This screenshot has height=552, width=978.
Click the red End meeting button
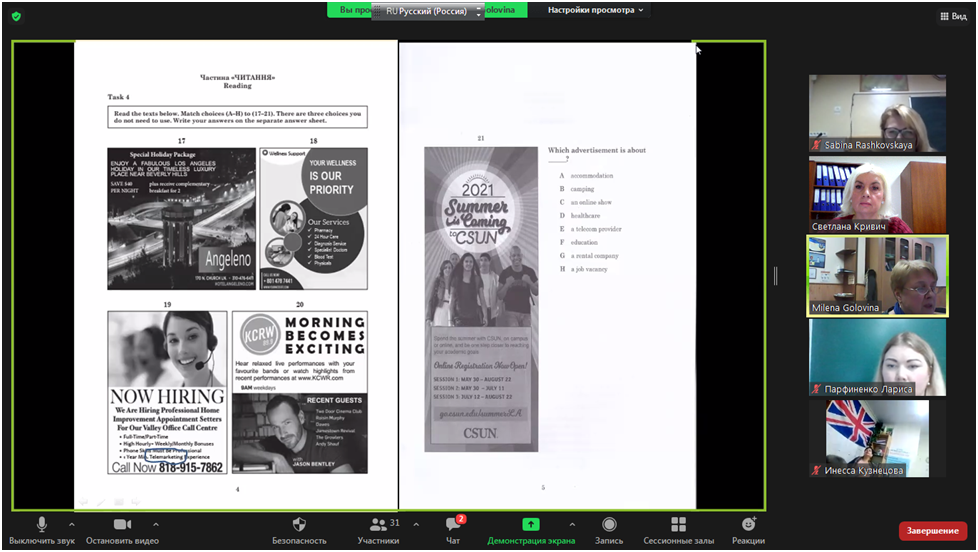(x=932, y=531)
